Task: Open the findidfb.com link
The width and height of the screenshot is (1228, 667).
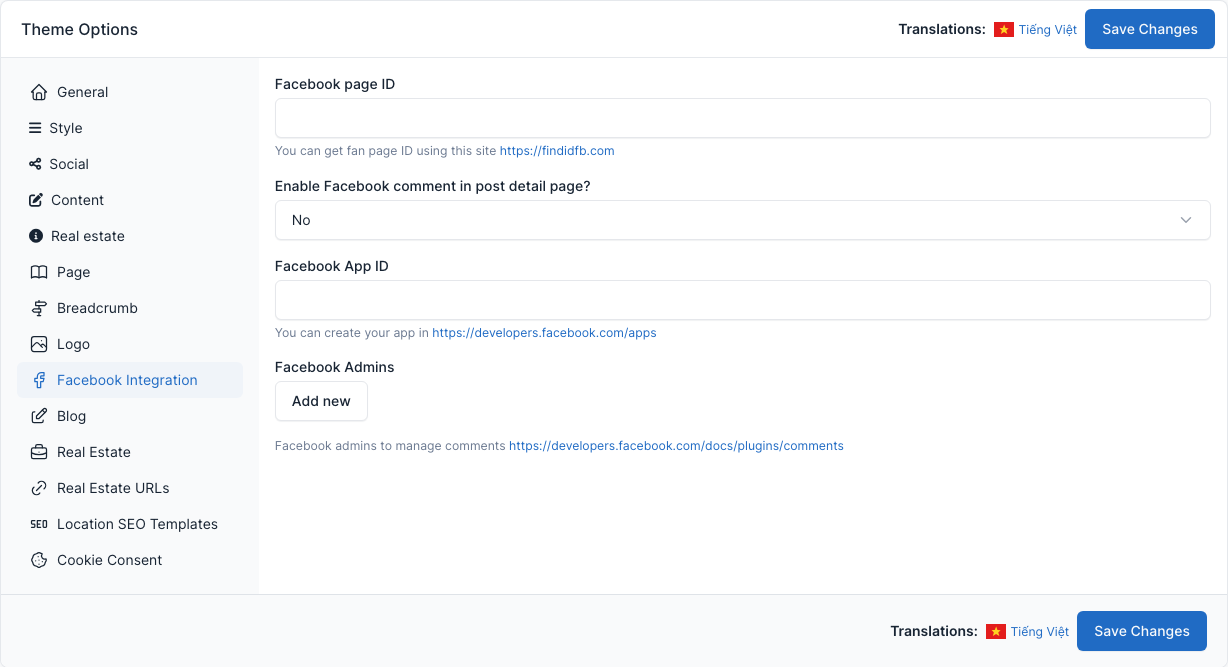Action: (x=557, y=151)
